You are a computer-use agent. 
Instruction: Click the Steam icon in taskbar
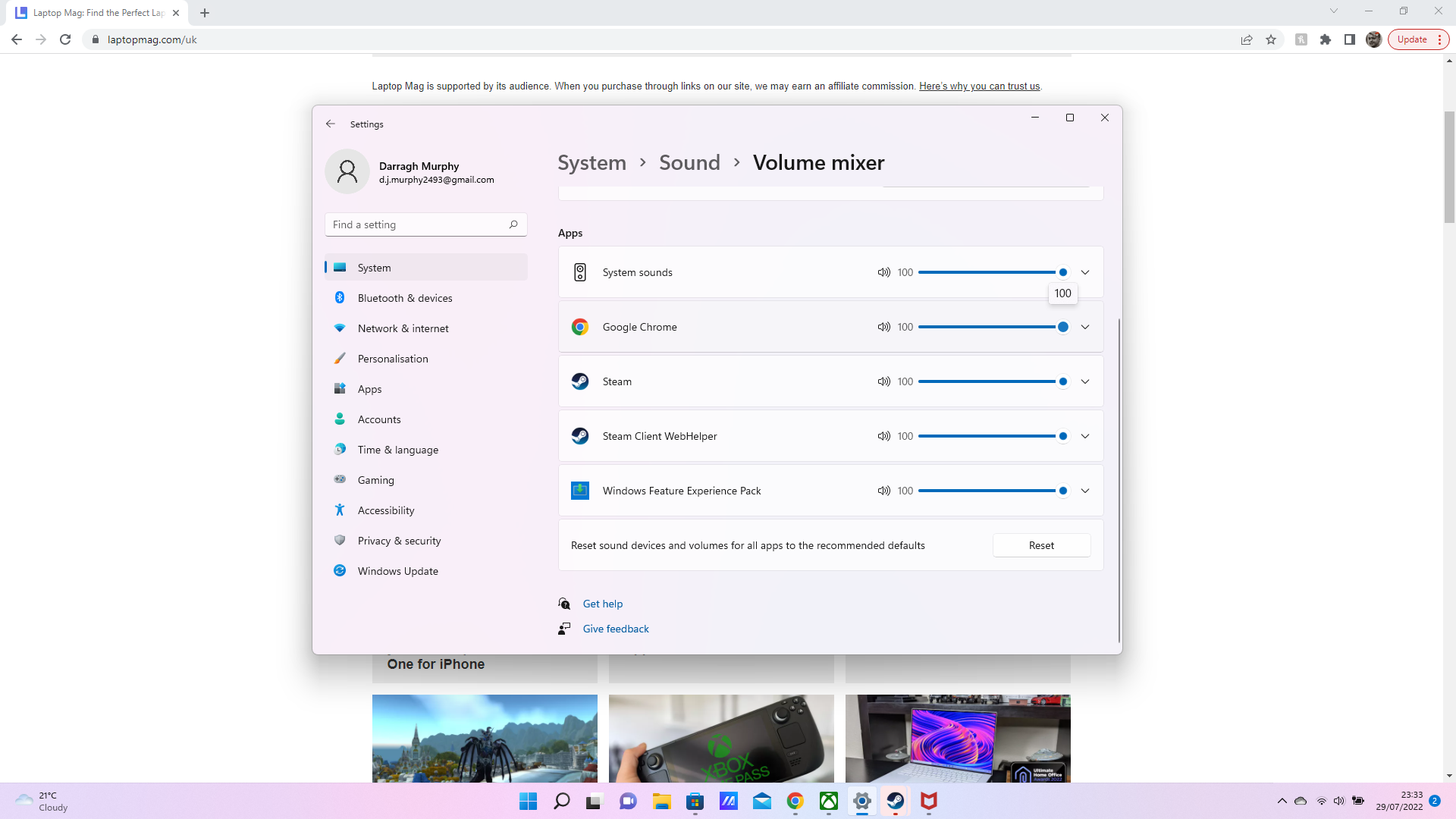pos(895,801)
